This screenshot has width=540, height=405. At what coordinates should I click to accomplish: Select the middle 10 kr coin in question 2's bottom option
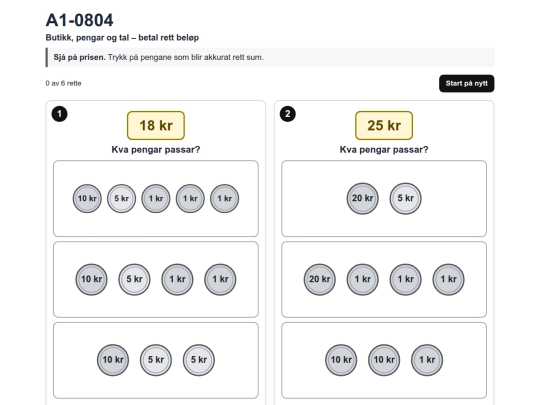[384, 360]
